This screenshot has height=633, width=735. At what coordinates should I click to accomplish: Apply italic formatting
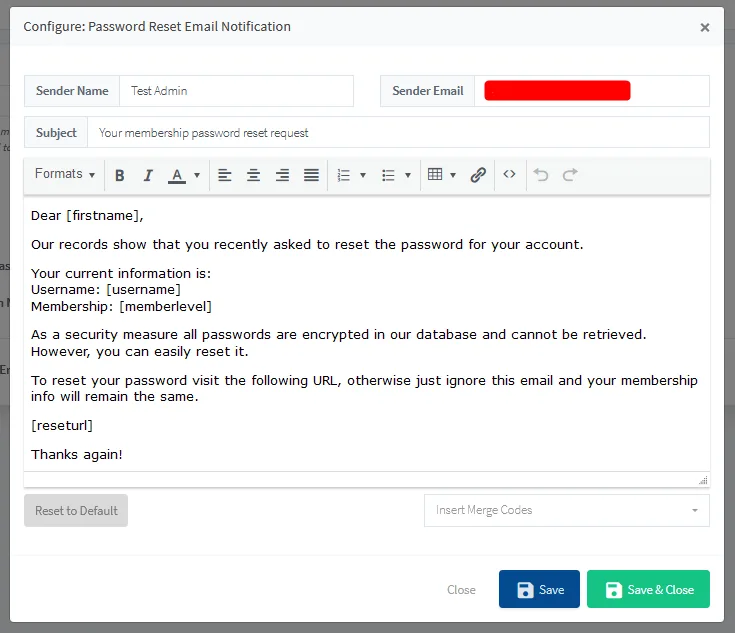148,175
